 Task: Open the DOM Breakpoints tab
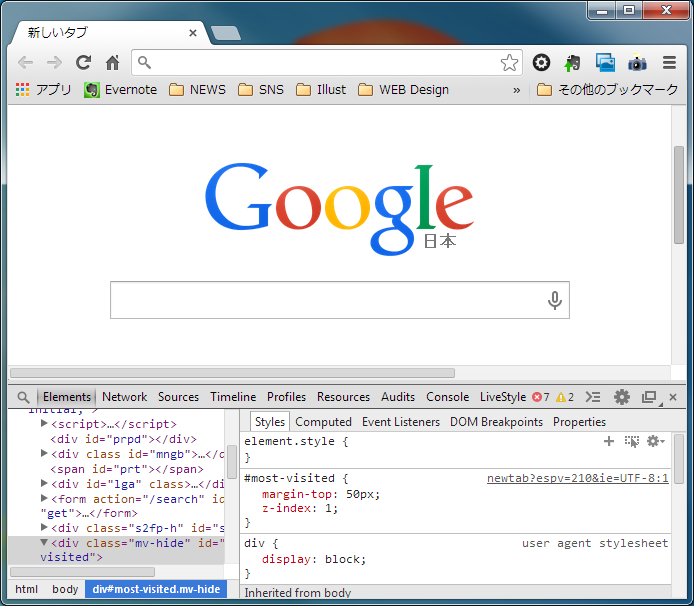pos(496,422)
